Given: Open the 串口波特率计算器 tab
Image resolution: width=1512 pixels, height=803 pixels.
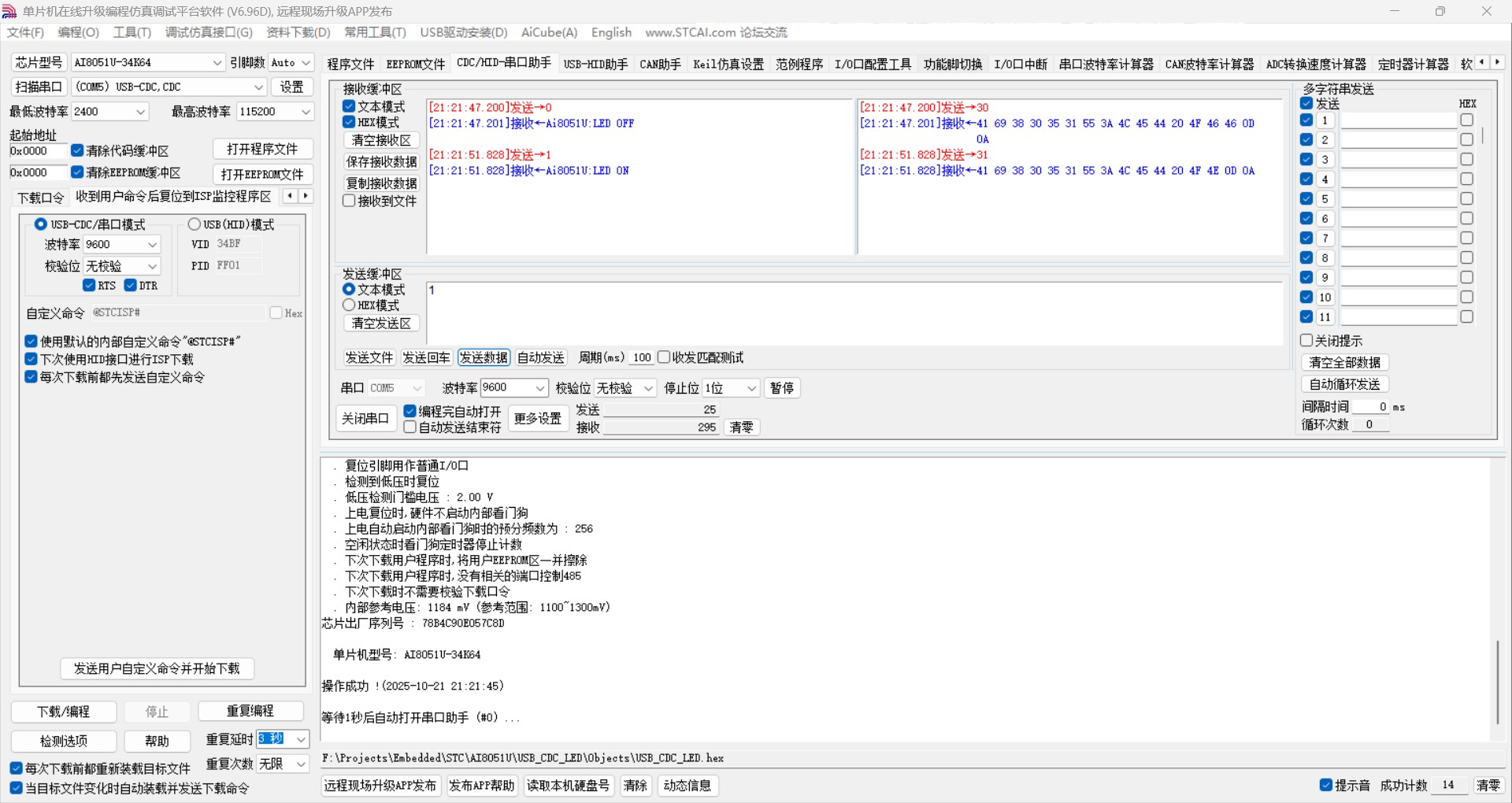Looking at the screenshot, I should tap(1106, 64).
